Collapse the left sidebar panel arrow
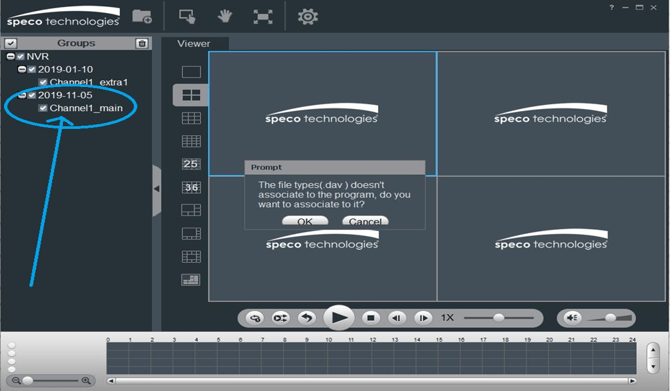 (157, 189)
